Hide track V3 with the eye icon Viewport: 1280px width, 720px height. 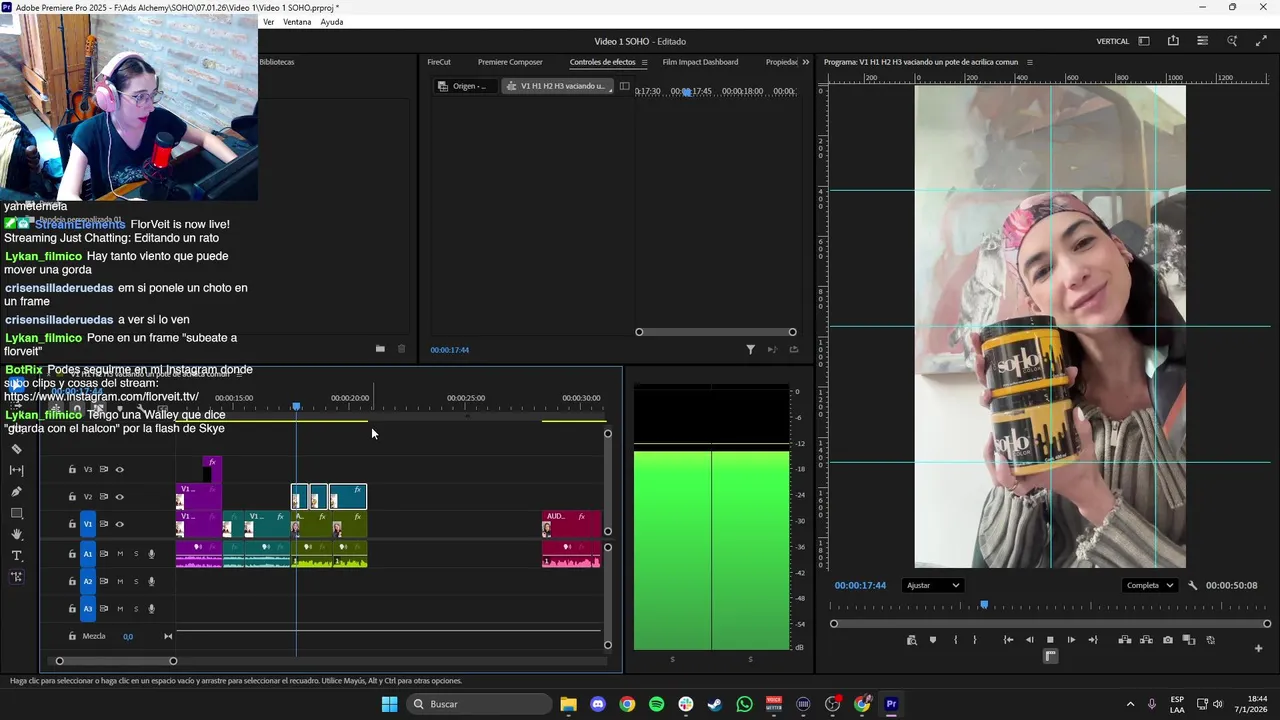tap(119, 469)
